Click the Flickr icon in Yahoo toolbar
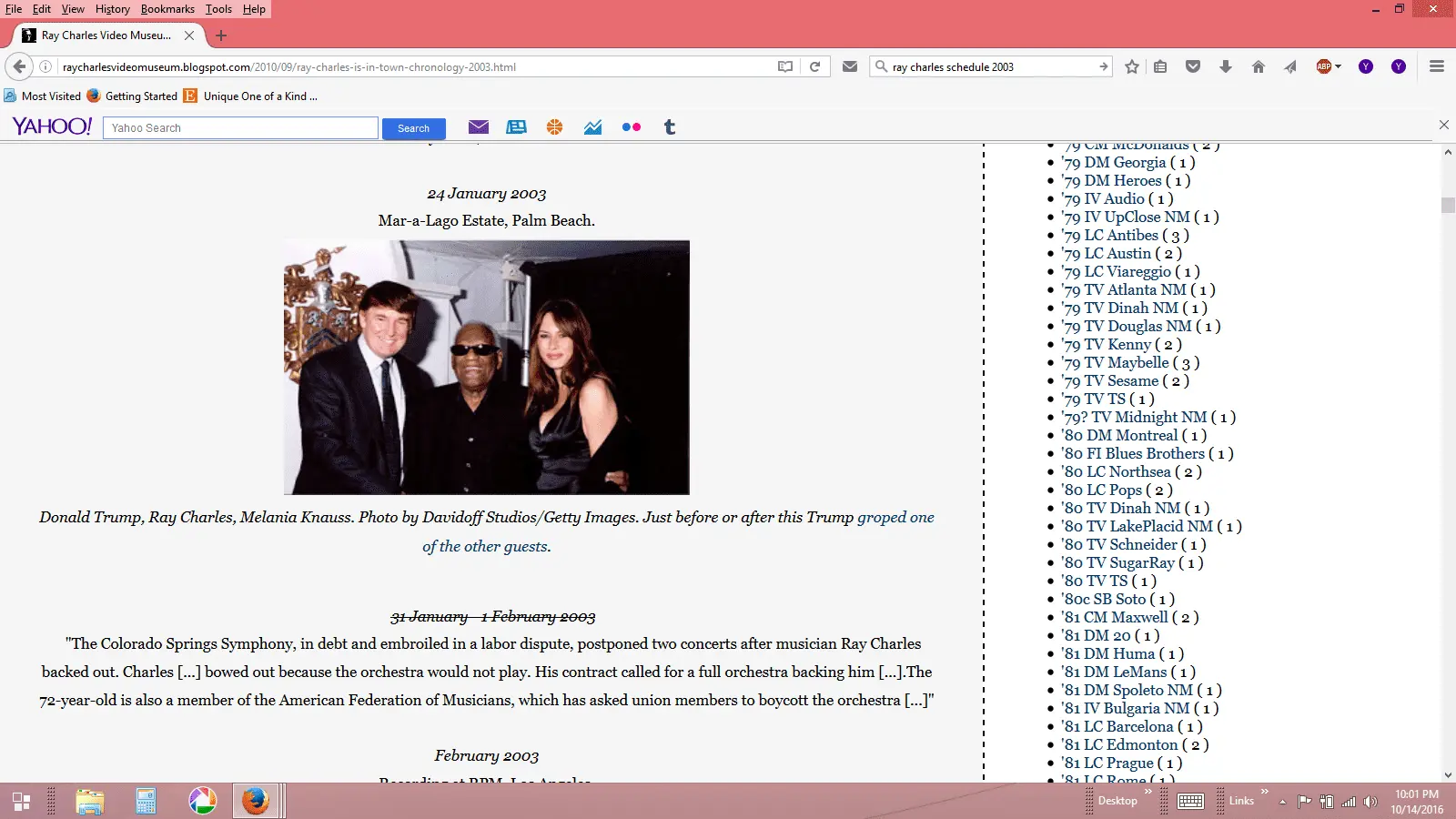This screenshot has width=1456, height=819. point(631,127)
